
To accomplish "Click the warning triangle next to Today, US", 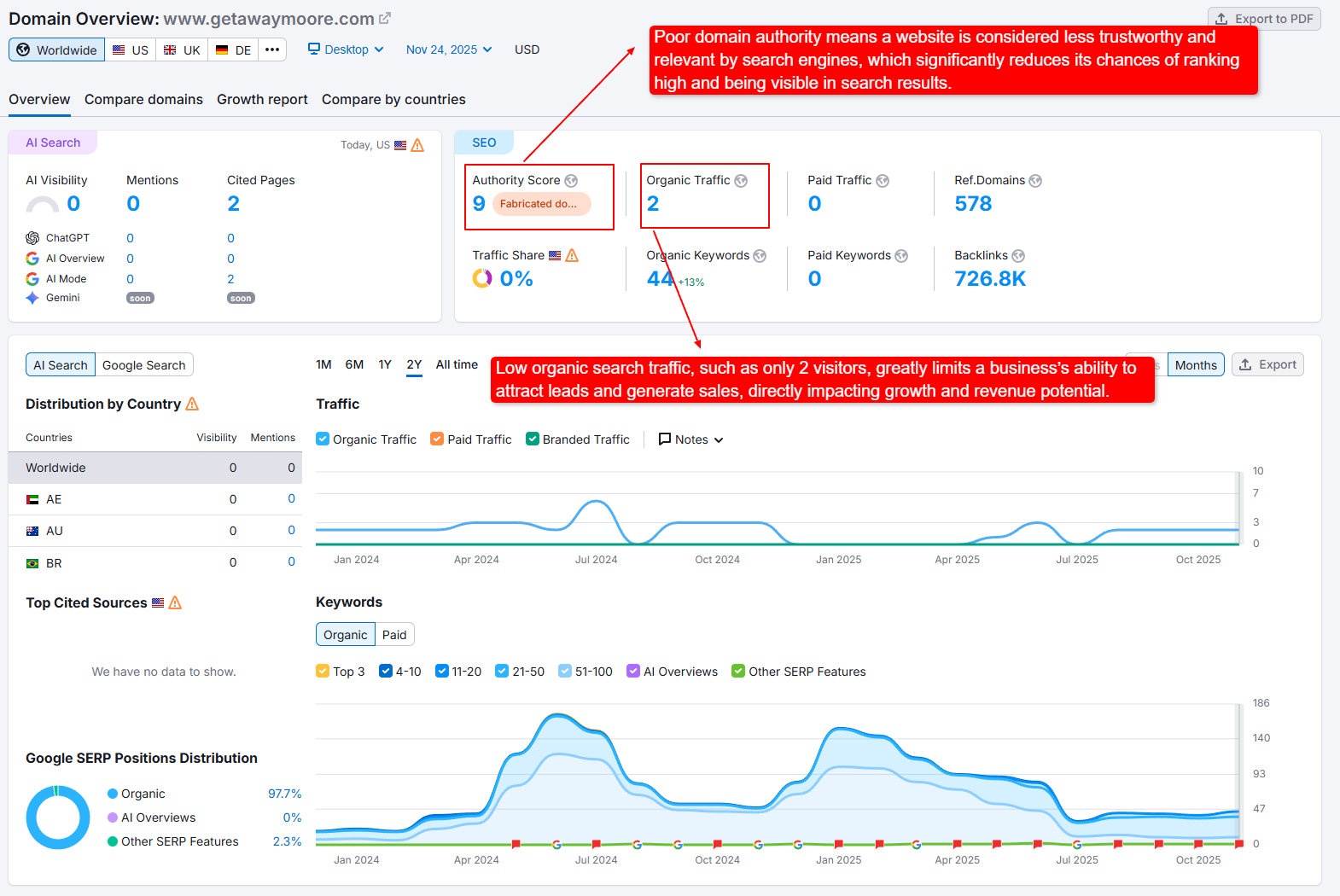I will click(417, 145).
